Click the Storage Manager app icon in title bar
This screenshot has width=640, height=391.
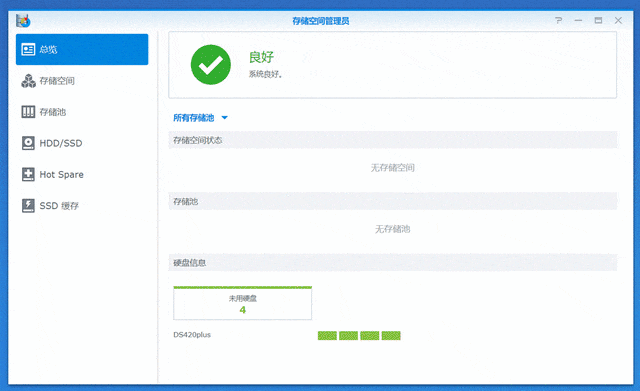pyautogui.click(x=23, y=20)
